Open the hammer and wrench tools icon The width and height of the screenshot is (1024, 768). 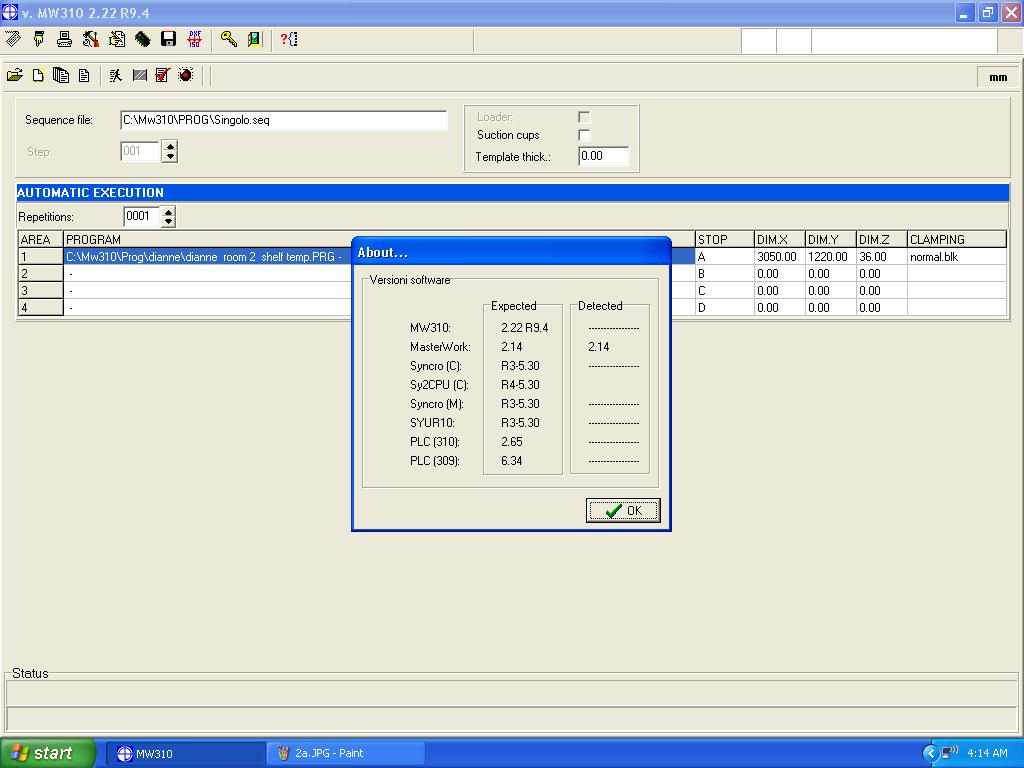91,39
